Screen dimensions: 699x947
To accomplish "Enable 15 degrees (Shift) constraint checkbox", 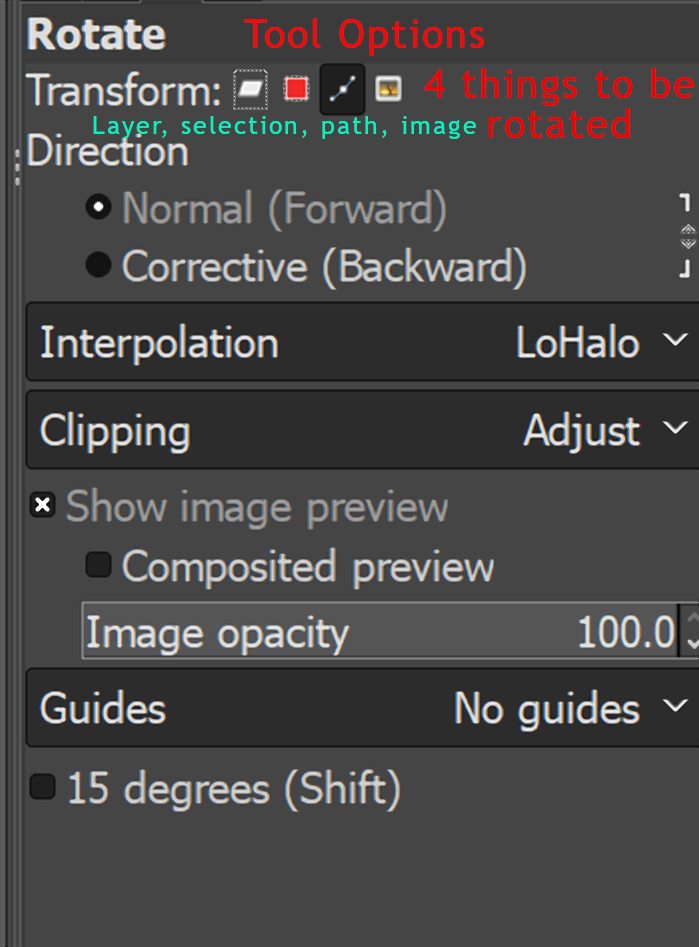I will click(x=42, y=788).
